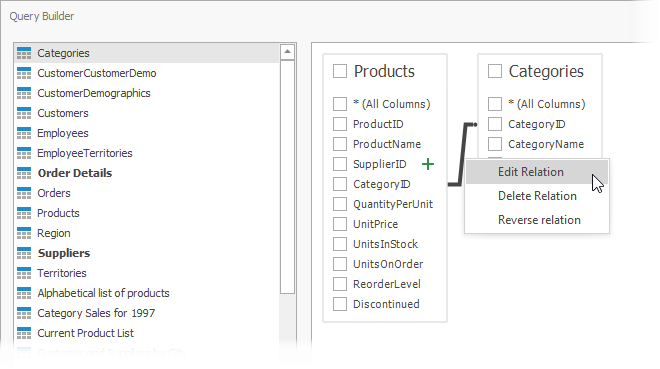Select CustomerCustomerDemo in the table list
660x369 pixels.
pyautogui.click(x=147, y=73)
